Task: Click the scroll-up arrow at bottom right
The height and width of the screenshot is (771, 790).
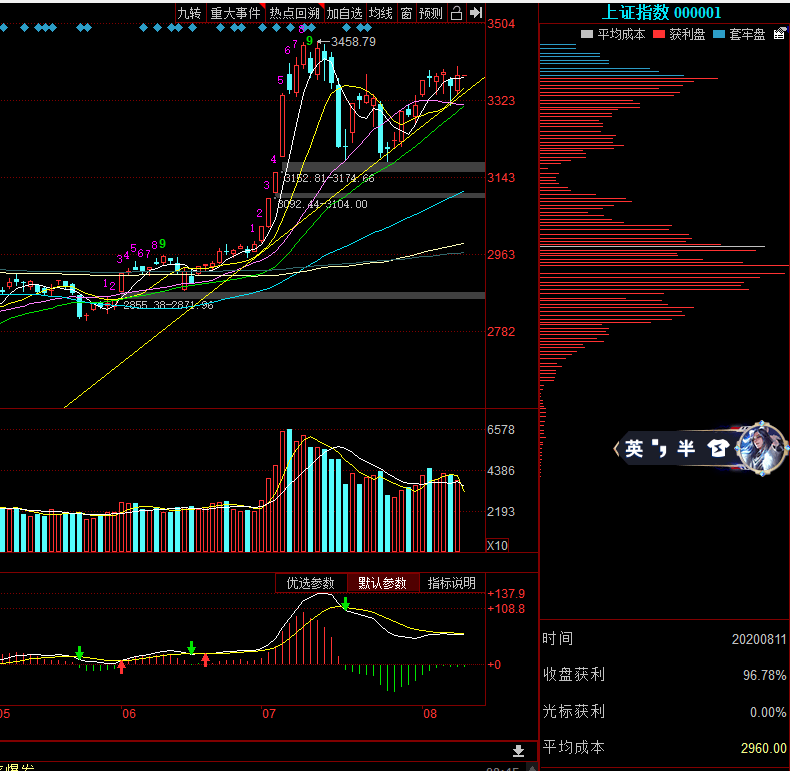Action: tap(532, 767)
